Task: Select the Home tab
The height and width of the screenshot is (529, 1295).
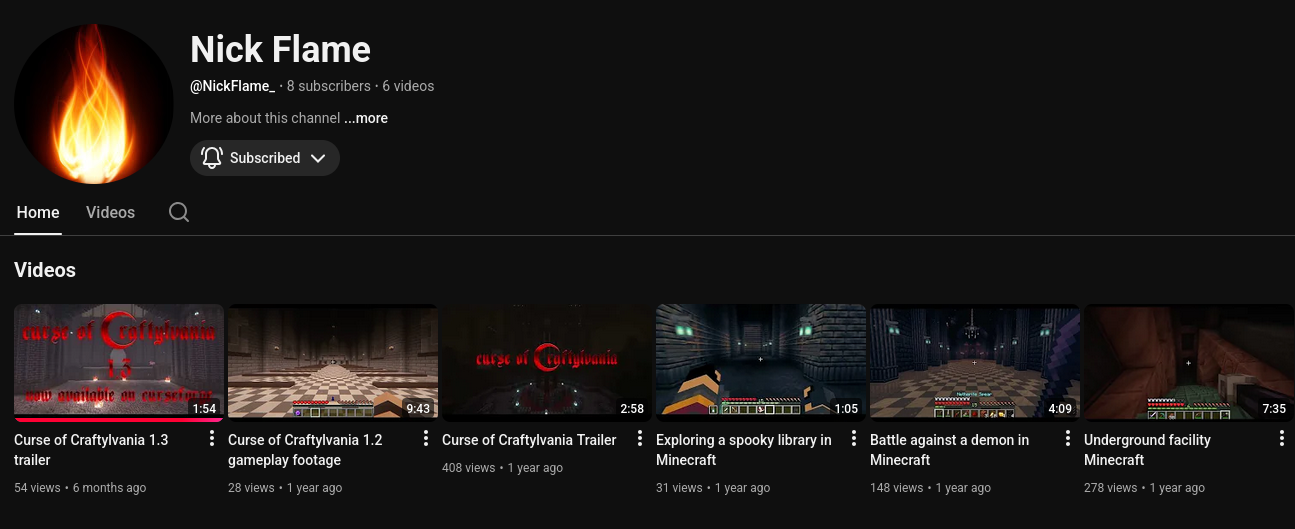Action: 38,212
